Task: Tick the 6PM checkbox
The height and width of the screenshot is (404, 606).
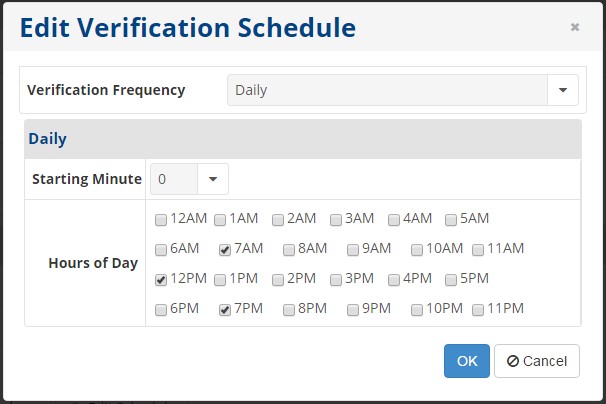Action: point(161,310)
